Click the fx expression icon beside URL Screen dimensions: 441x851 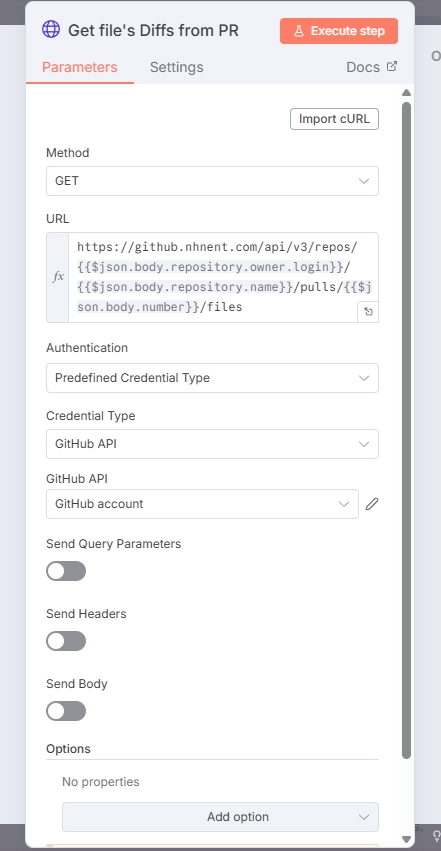point(57,277)
